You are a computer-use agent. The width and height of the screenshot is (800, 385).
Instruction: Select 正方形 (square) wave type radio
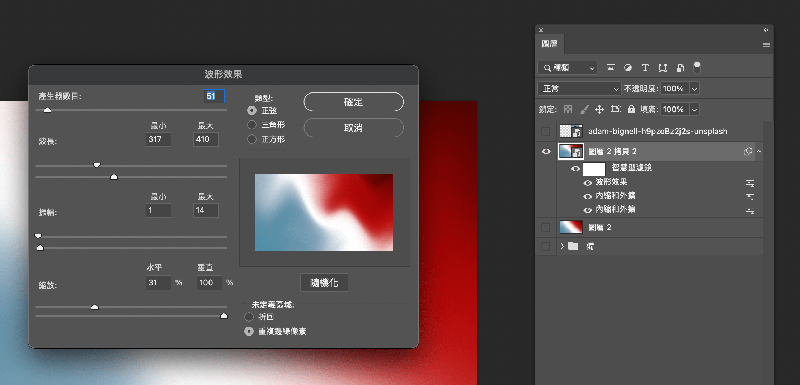tap(252, 139)
